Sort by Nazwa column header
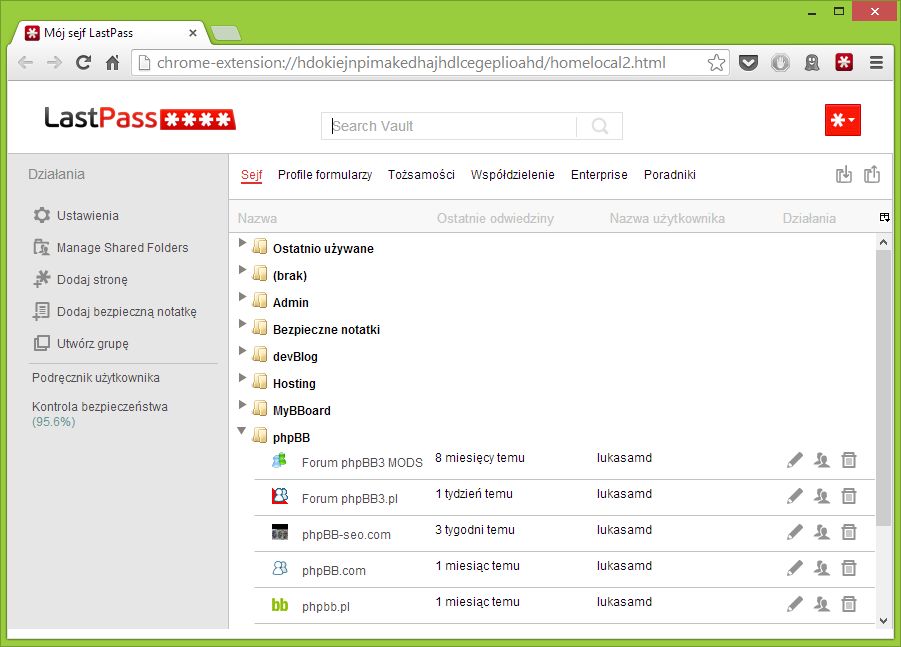This screenshot has height=647, width=901. click(x=257, y=218)
